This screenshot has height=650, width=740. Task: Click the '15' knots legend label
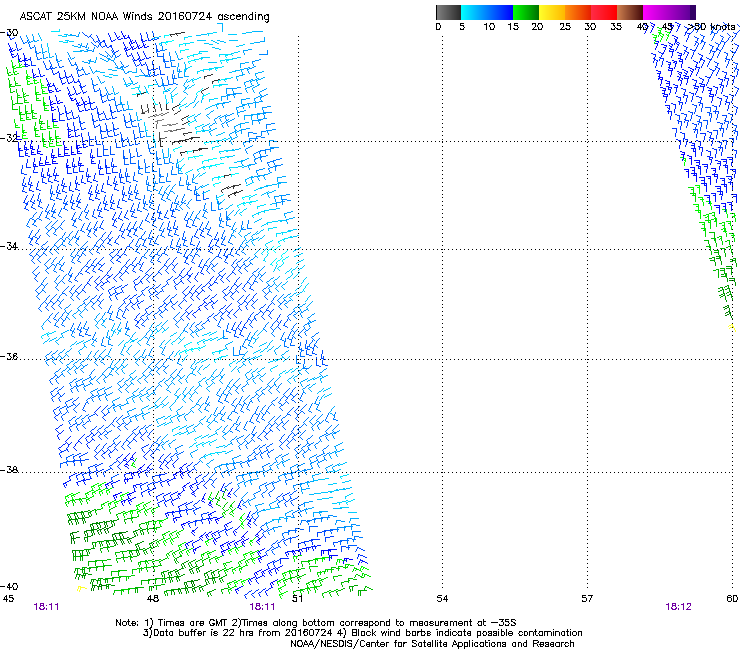coord(513,27)
